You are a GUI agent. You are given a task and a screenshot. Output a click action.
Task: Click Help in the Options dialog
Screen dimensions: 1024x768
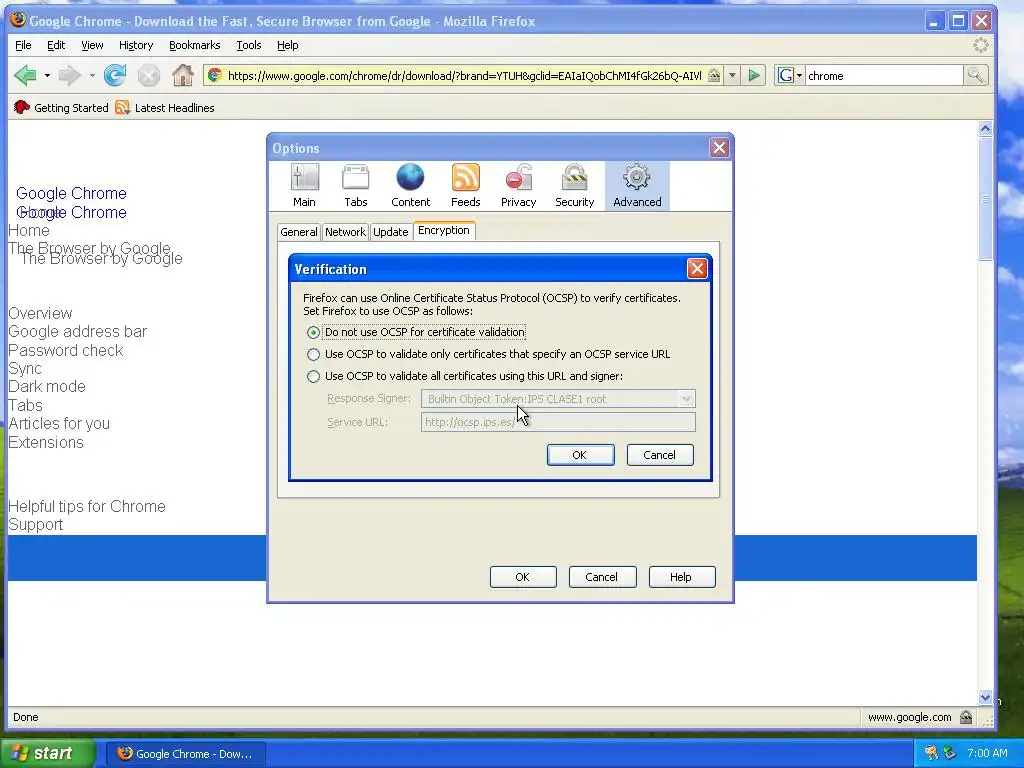point(681,577)
